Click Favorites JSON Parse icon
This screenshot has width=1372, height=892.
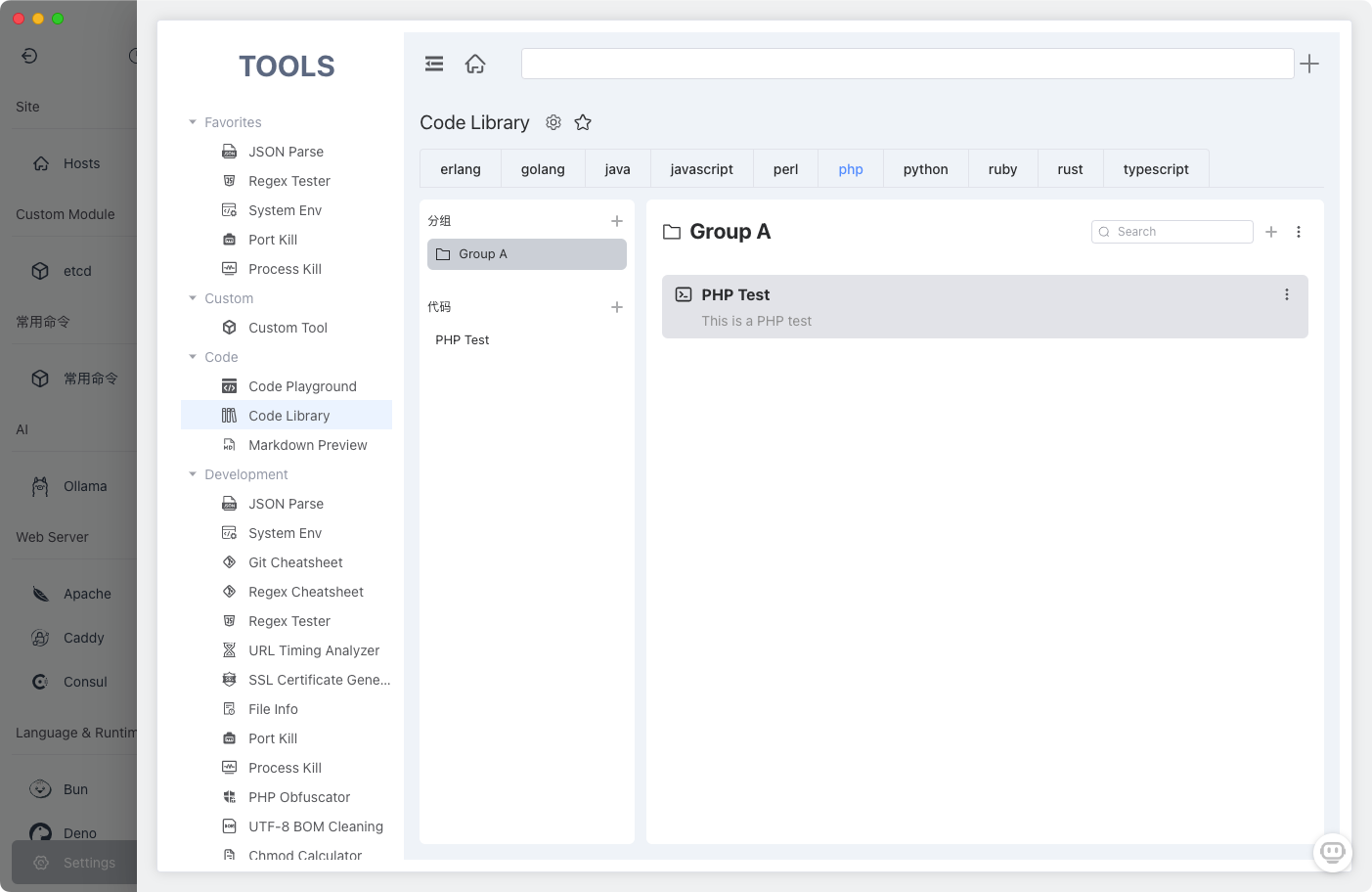click(229, 152)
